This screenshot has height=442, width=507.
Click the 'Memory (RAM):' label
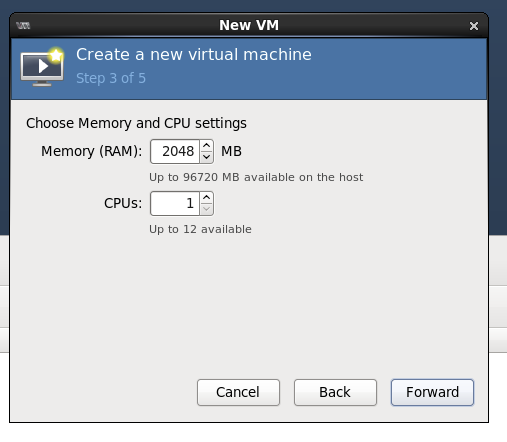click(92, 151)
